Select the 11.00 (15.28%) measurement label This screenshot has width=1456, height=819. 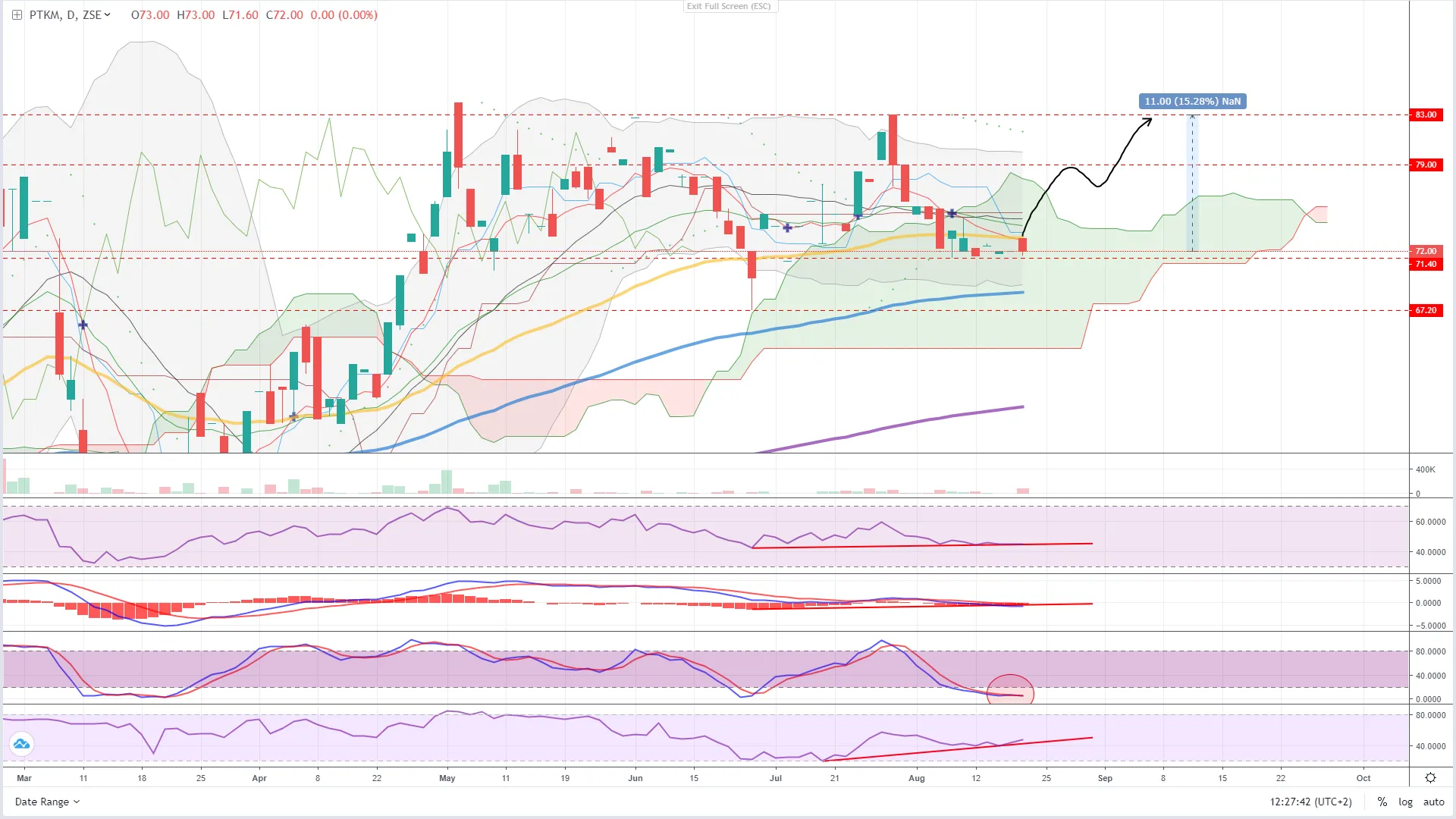click(x=1192, y=102)
